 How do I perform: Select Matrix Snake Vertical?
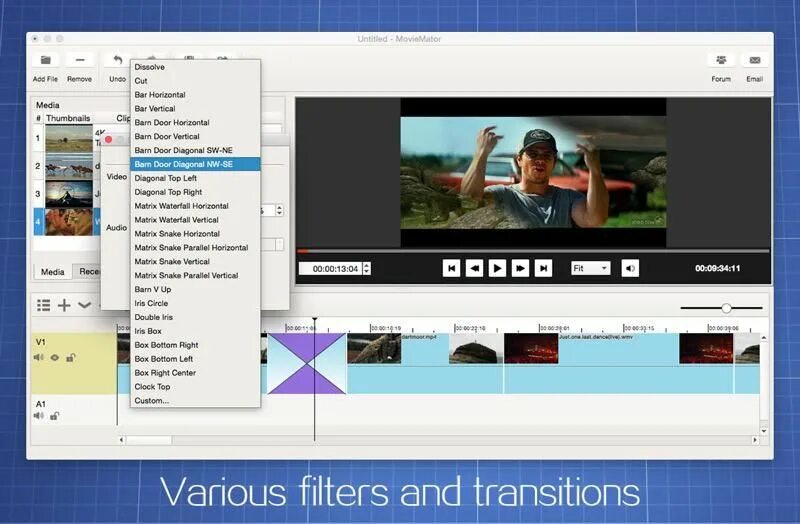coord(195,261)
